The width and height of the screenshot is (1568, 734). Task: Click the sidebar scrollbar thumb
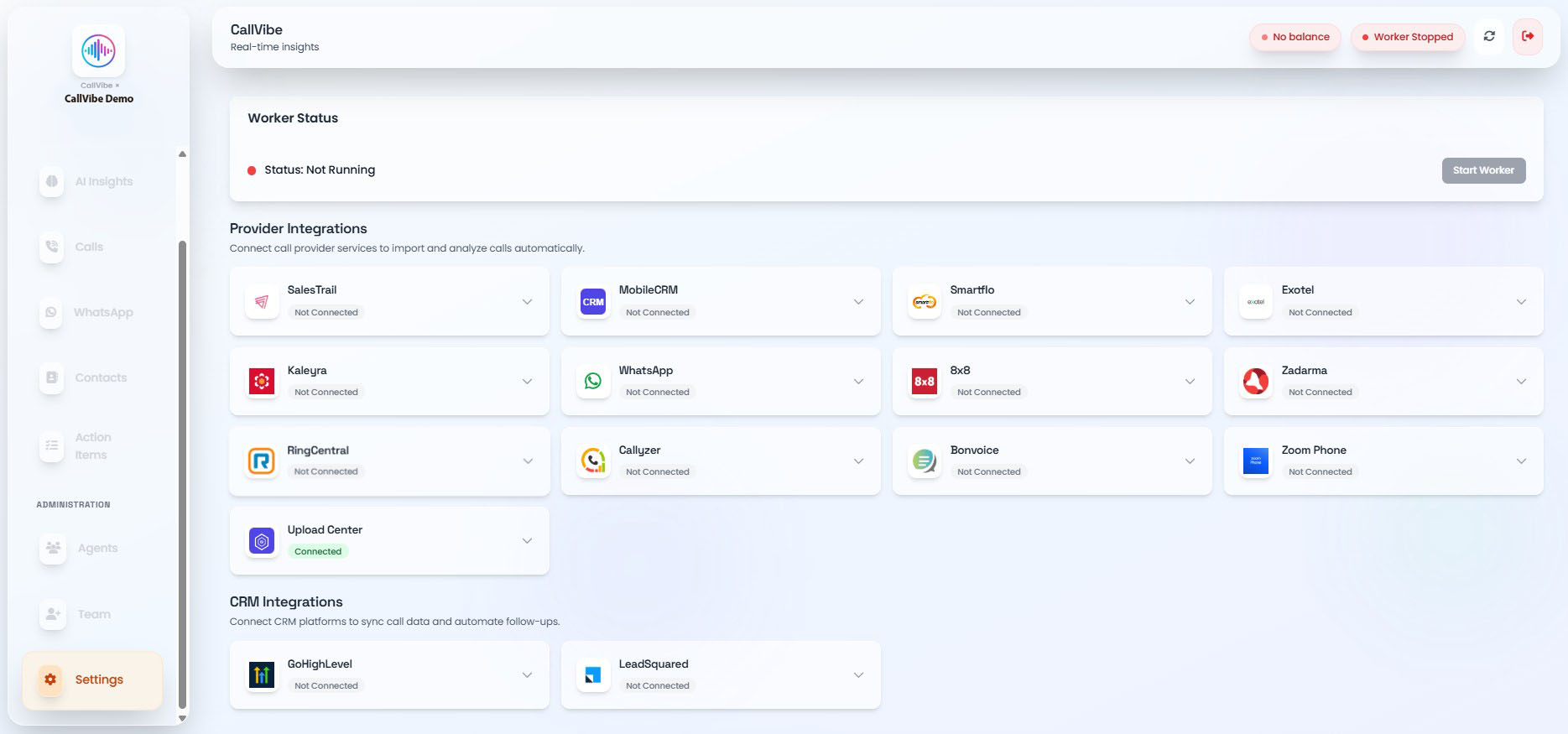[x=182, y=475]
